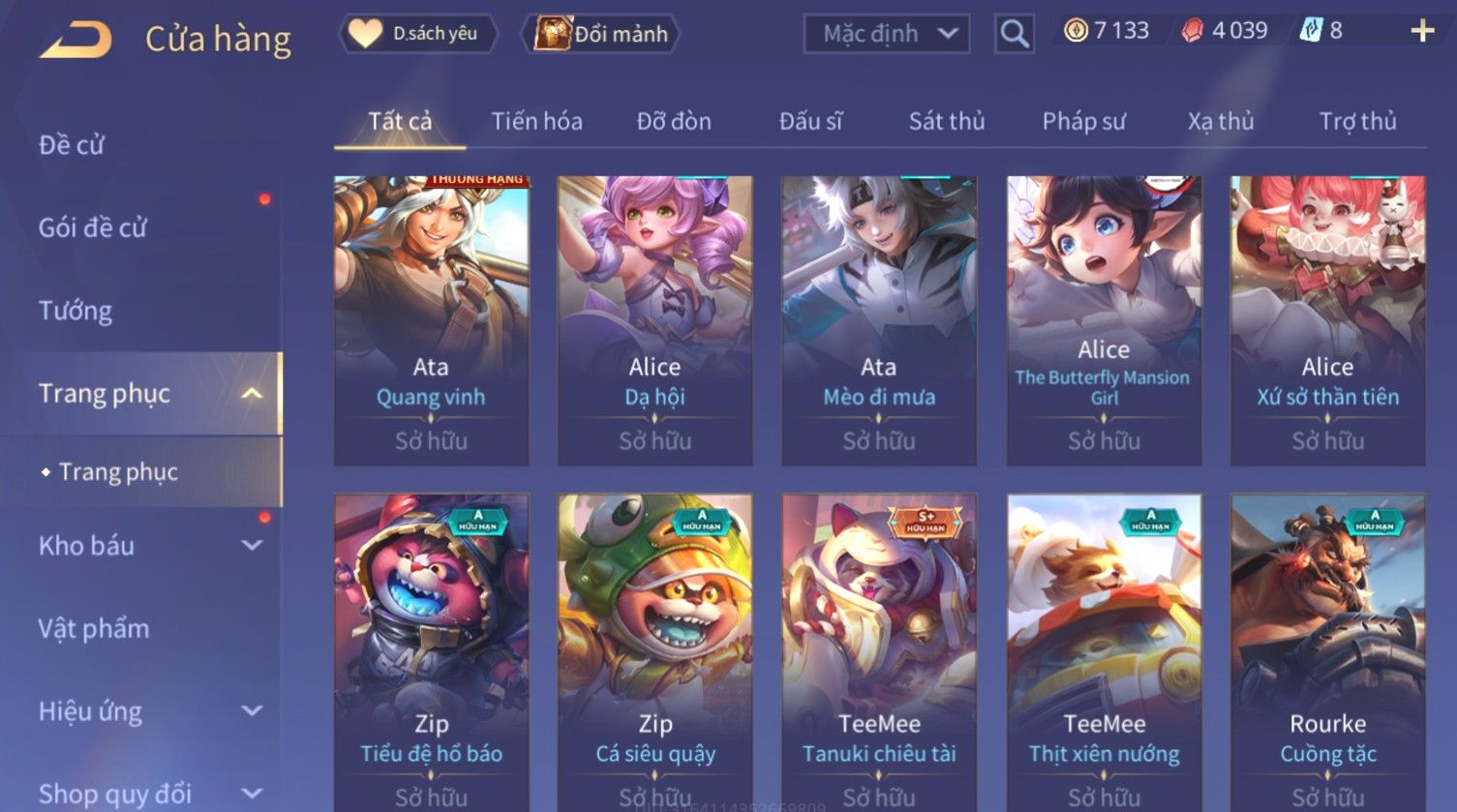The width and height of the screenshot is (1457, 812).
Task: Switch to the Tiến hóa tab
Action: (x=536, y=122)
